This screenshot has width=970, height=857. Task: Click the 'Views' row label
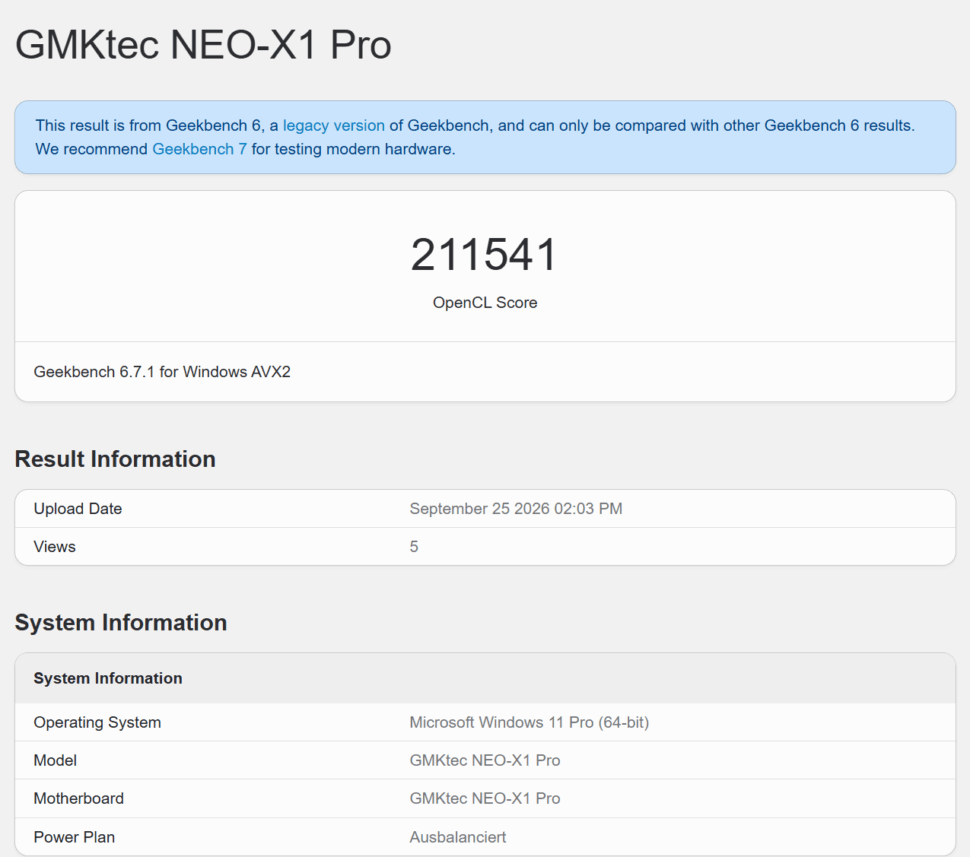pos(54,547)
